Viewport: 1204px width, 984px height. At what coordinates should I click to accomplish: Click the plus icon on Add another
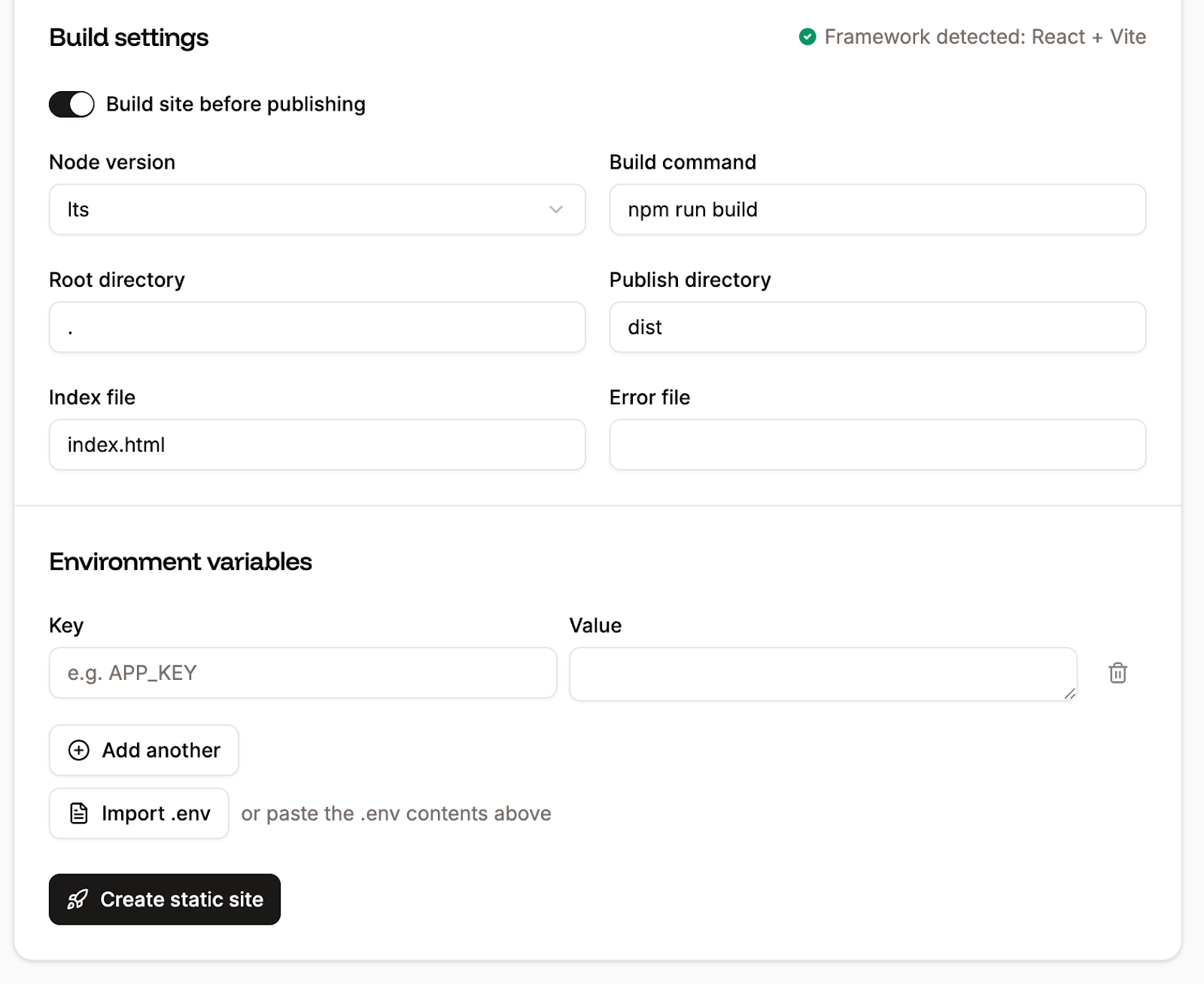click(x=78, y=750)
